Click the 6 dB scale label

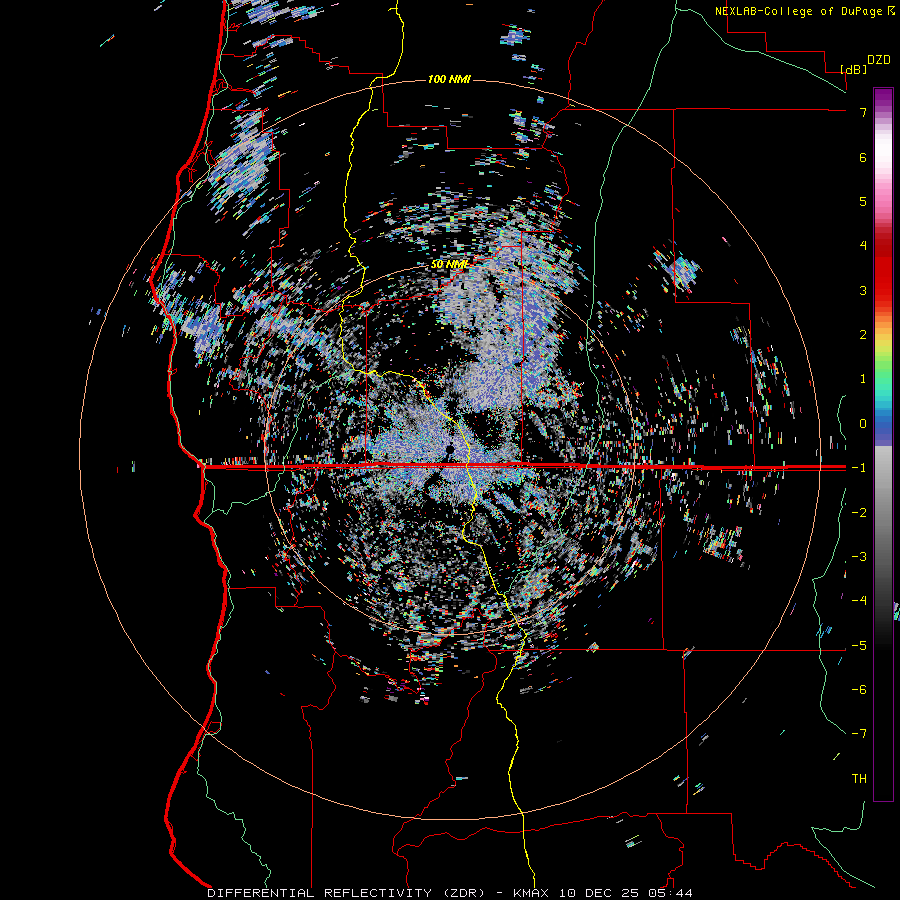(863, 157)
